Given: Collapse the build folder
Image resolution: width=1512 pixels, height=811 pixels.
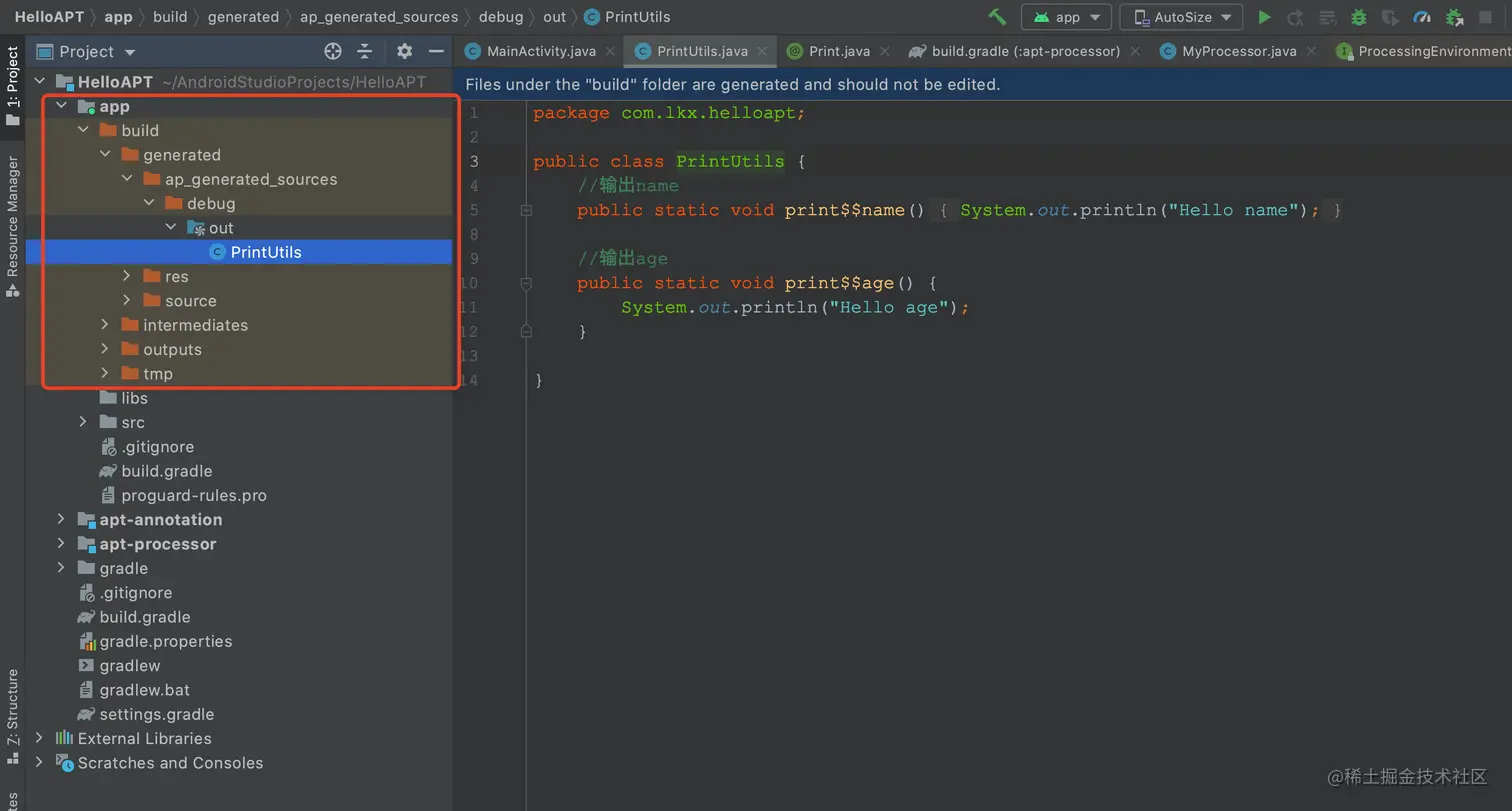Looking at the screenshot, I should (83, 130).
